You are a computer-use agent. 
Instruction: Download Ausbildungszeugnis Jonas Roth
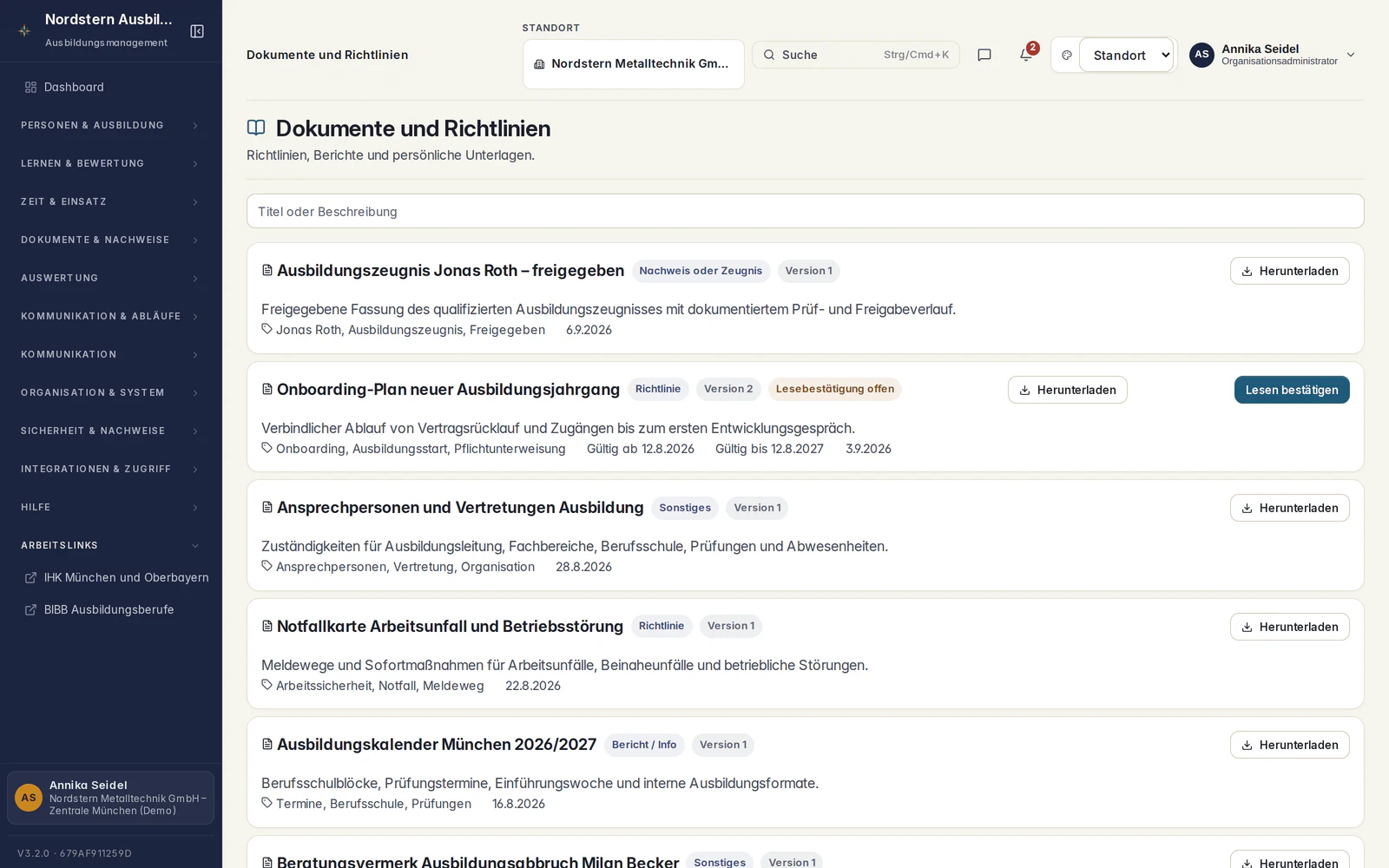(1290, 271)
